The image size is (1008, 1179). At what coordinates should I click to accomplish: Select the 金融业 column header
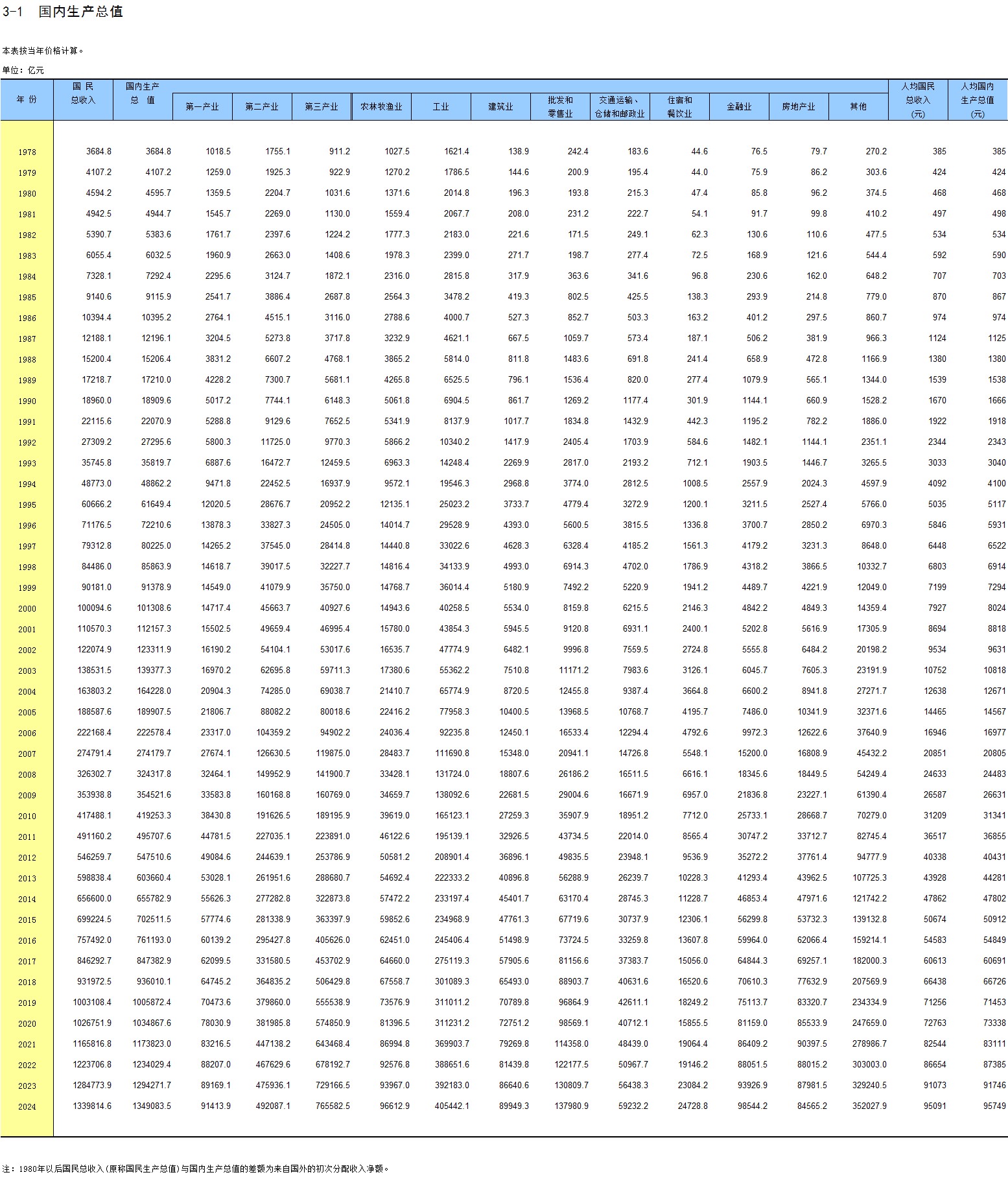pos(739,107)
